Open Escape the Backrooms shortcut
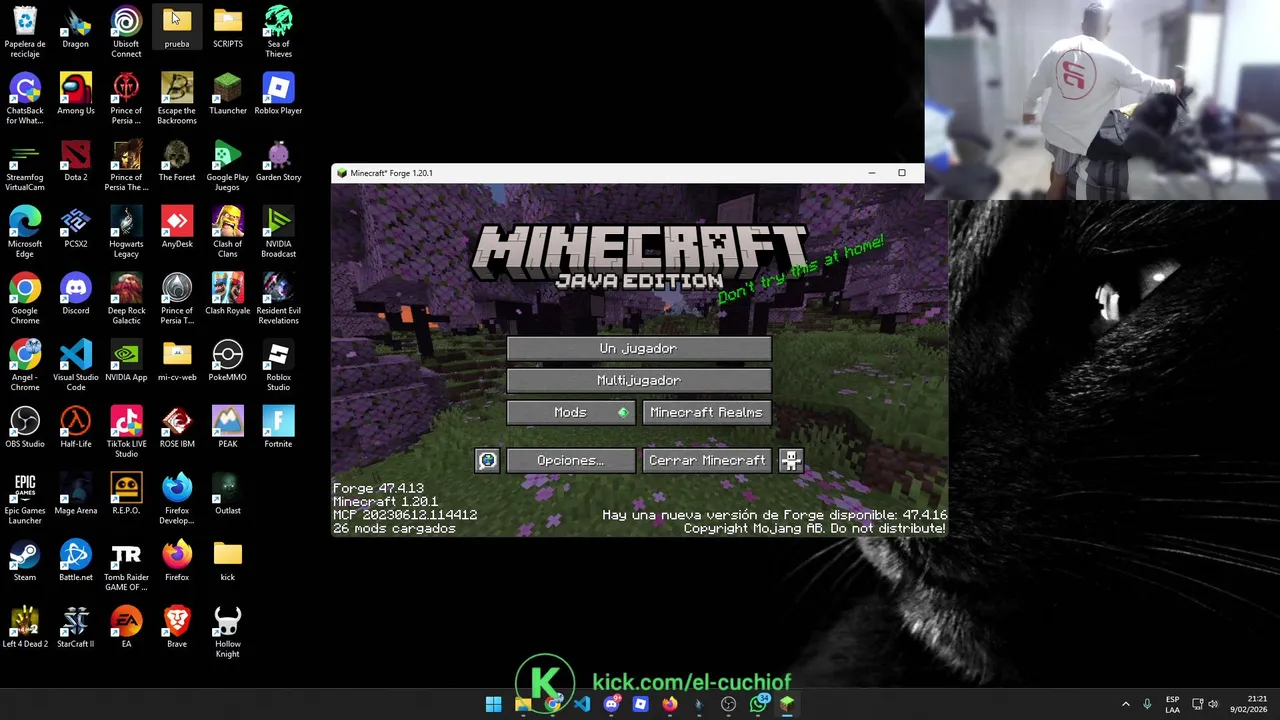The width and height of the screenshot is (1280, 720). click(177, 99)
